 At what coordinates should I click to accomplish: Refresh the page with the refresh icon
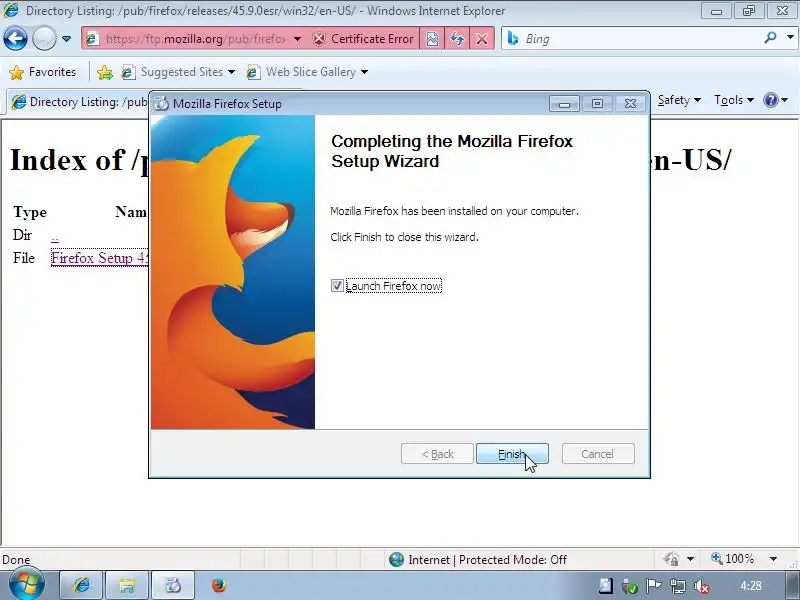pyautogui.click(x=457, y=39)
